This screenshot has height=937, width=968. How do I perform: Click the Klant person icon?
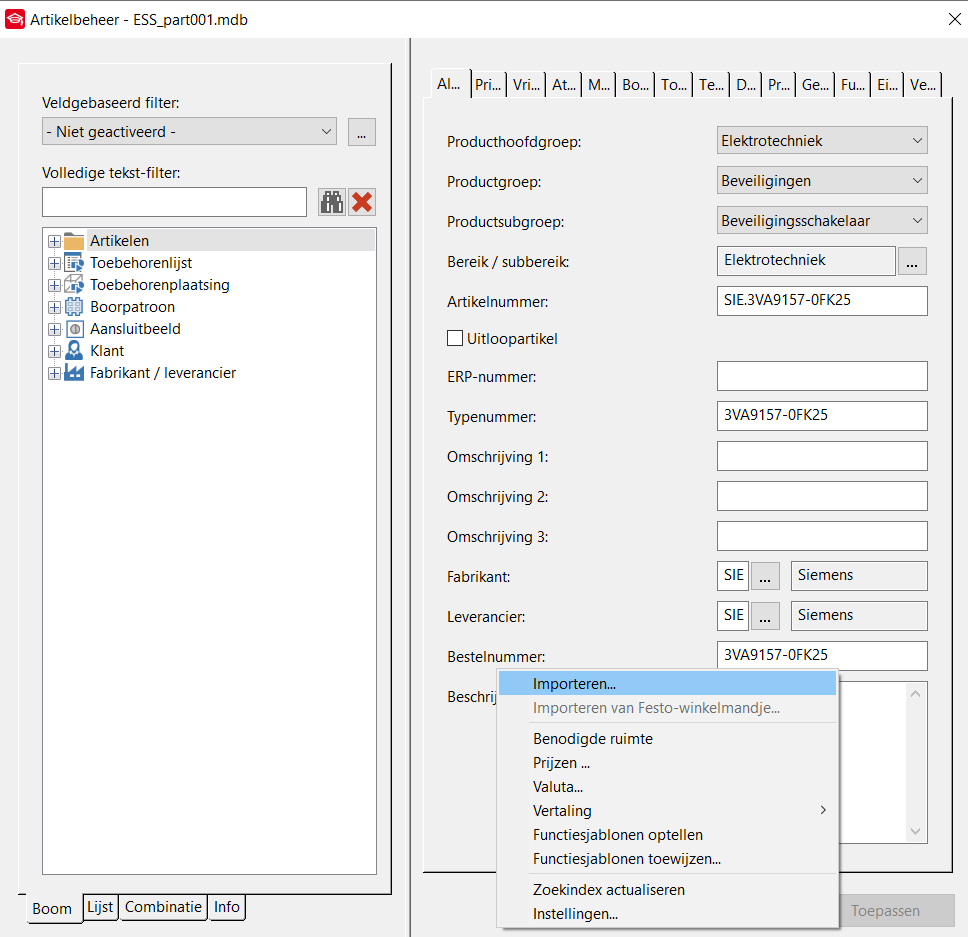click(x=74, y=351)
